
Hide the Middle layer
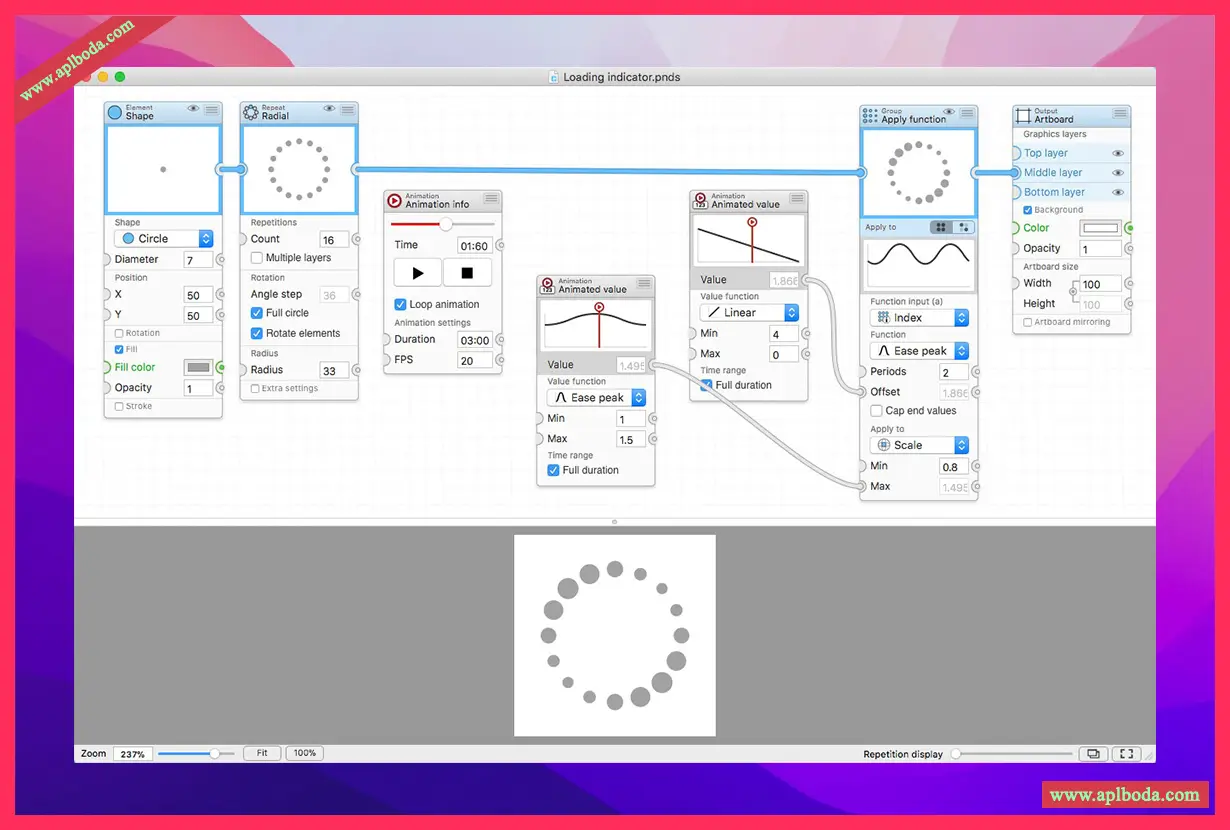click(1118, 173)
